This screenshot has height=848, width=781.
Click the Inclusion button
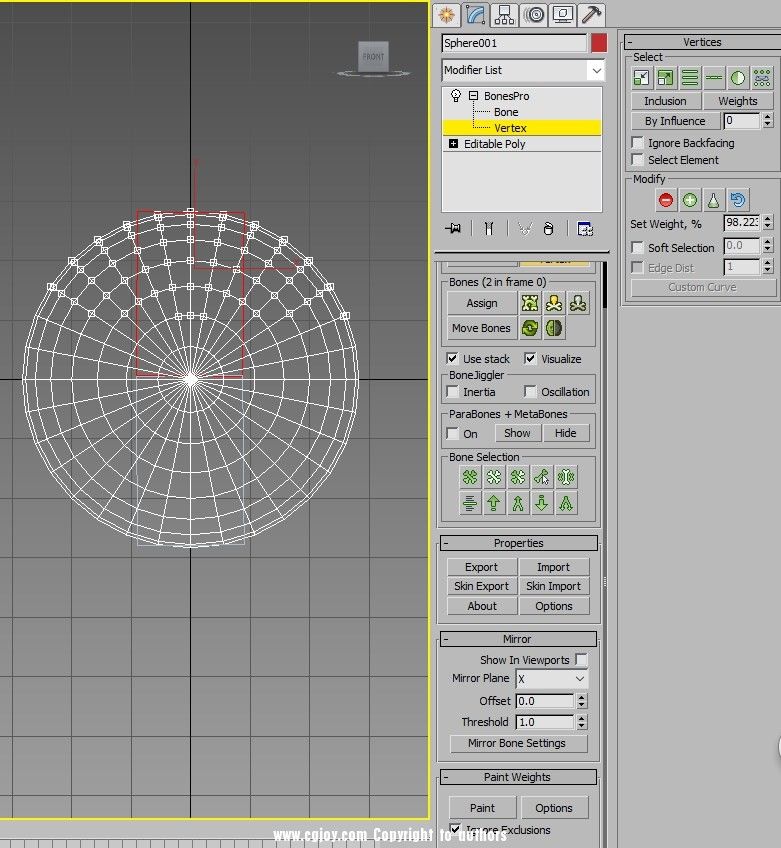point(665,101)
